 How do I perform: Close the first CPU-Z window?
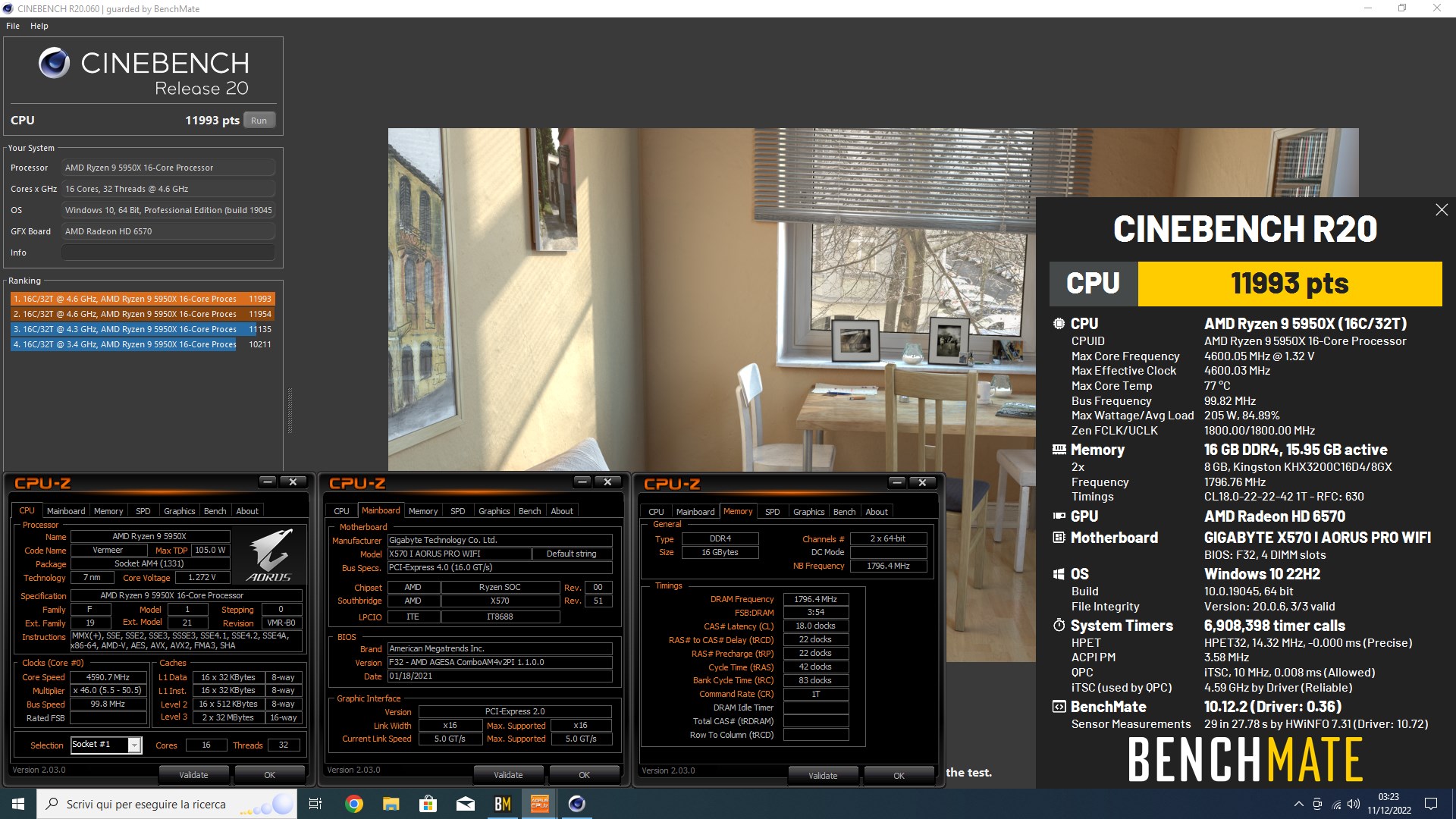pyautogui.click(x=293, y=482)
